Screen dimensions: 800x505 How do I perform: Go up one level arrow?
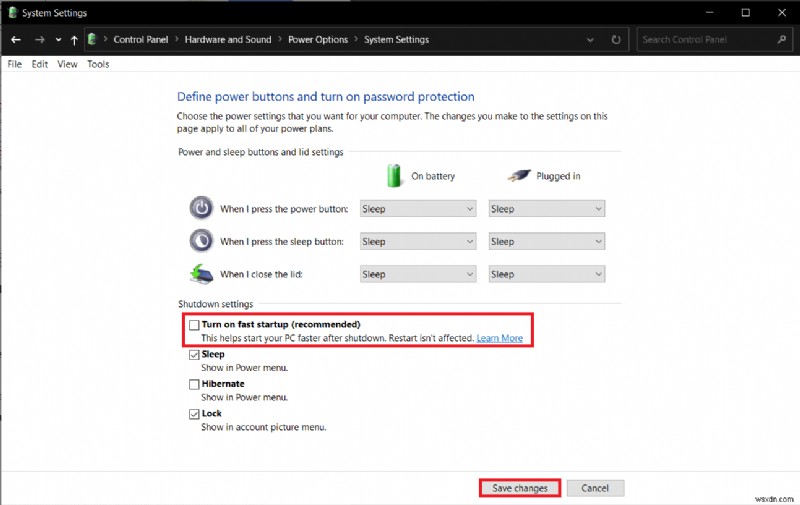[x=74, y=40]
